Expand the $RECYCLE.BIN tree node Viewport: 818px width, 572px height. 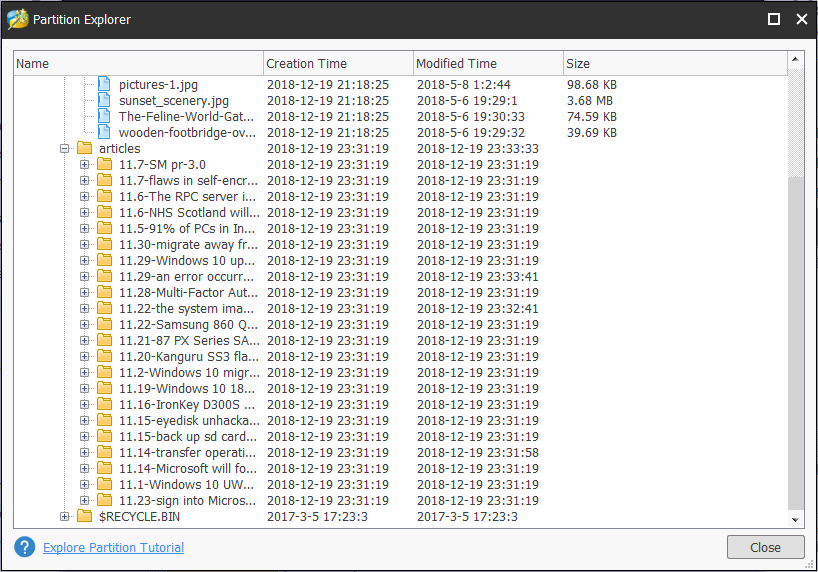coord(65,517)
